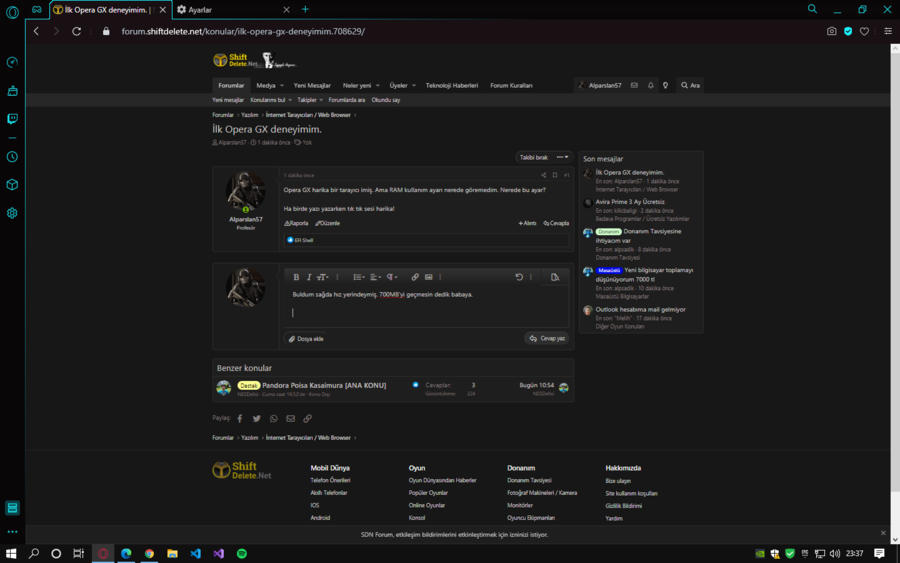
Task: Expand Üyeler menu arrow
Action: 413,86
